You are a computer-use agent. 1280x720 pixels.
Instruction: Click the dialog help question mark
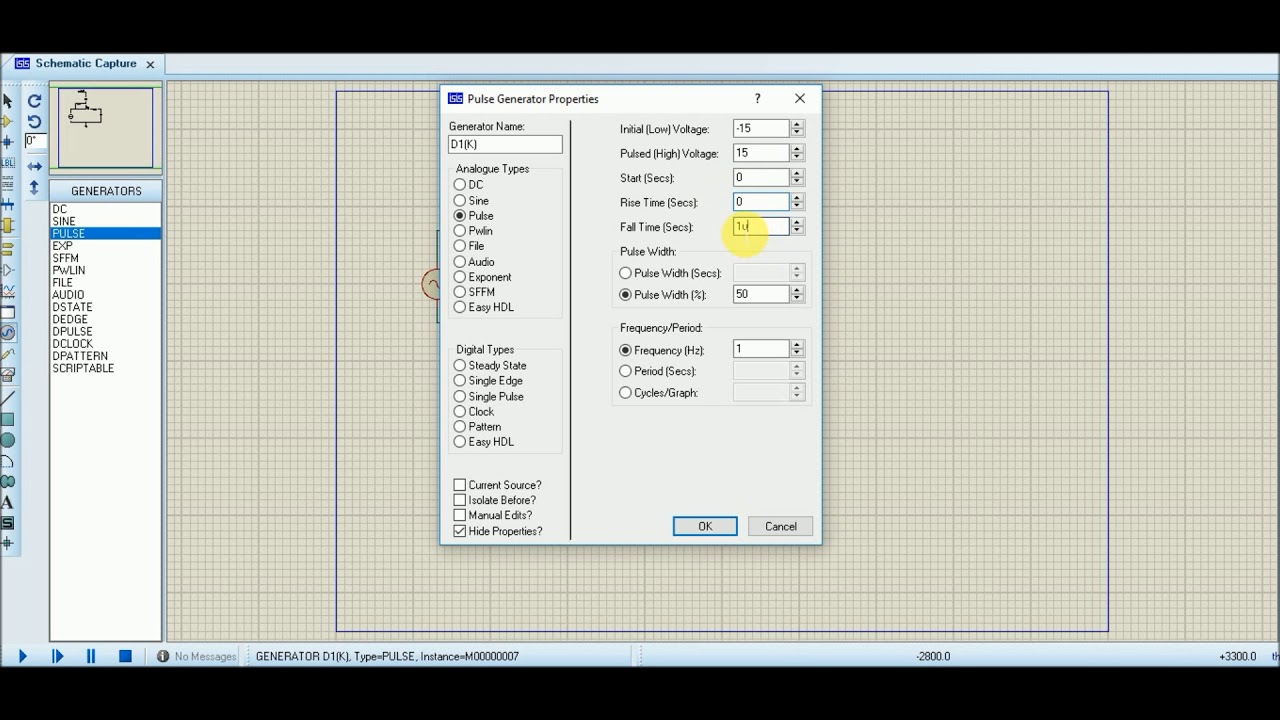point(757,98)
